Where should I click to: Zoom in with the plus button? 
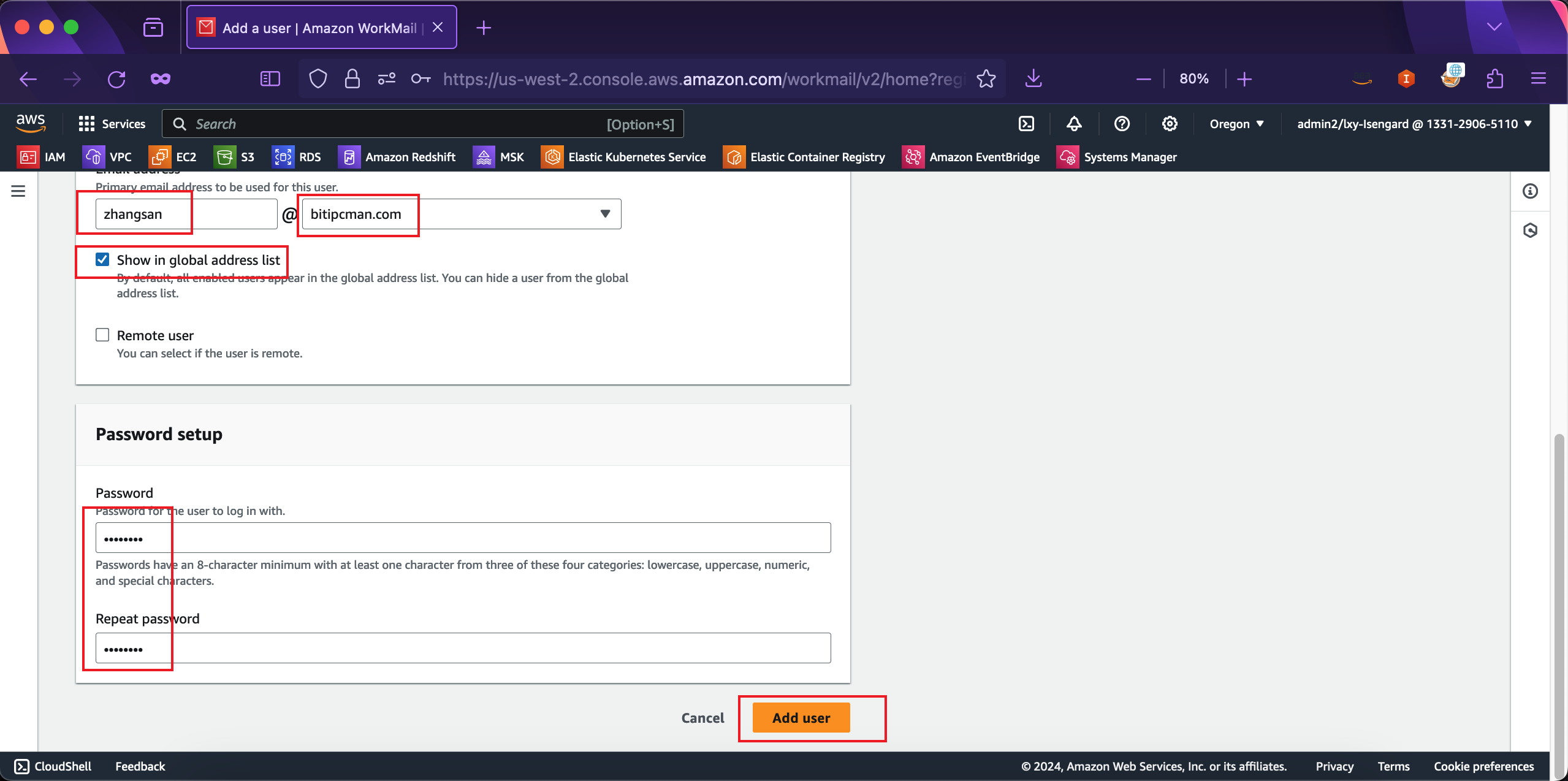(1244, 79)
